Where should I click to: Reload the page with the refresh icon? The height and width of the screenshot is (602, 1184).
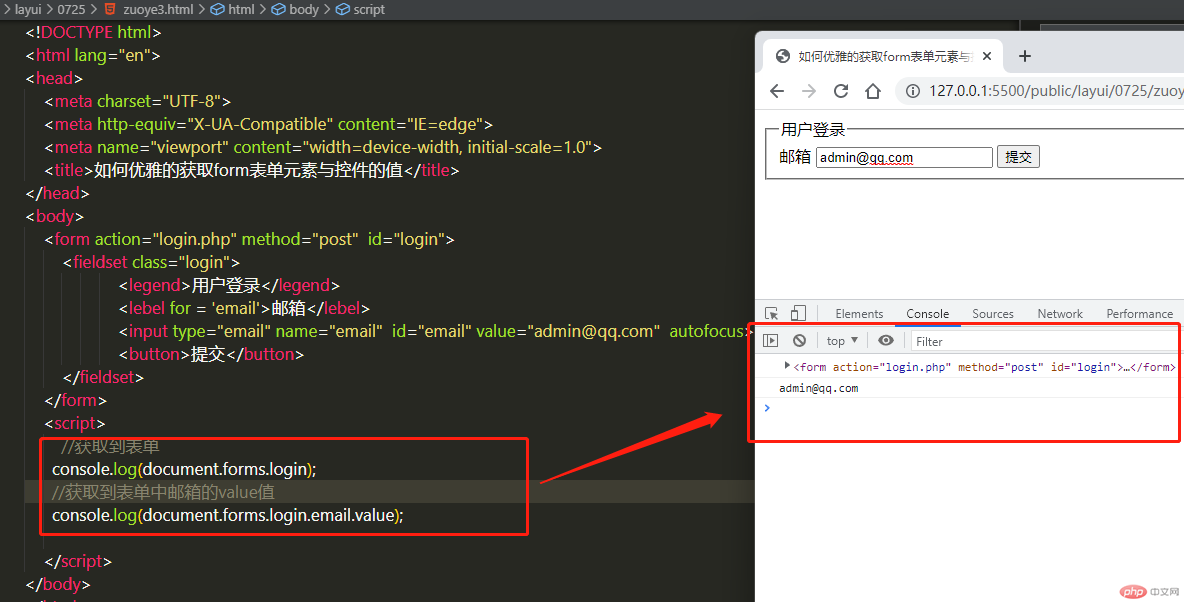pos(841,91)
